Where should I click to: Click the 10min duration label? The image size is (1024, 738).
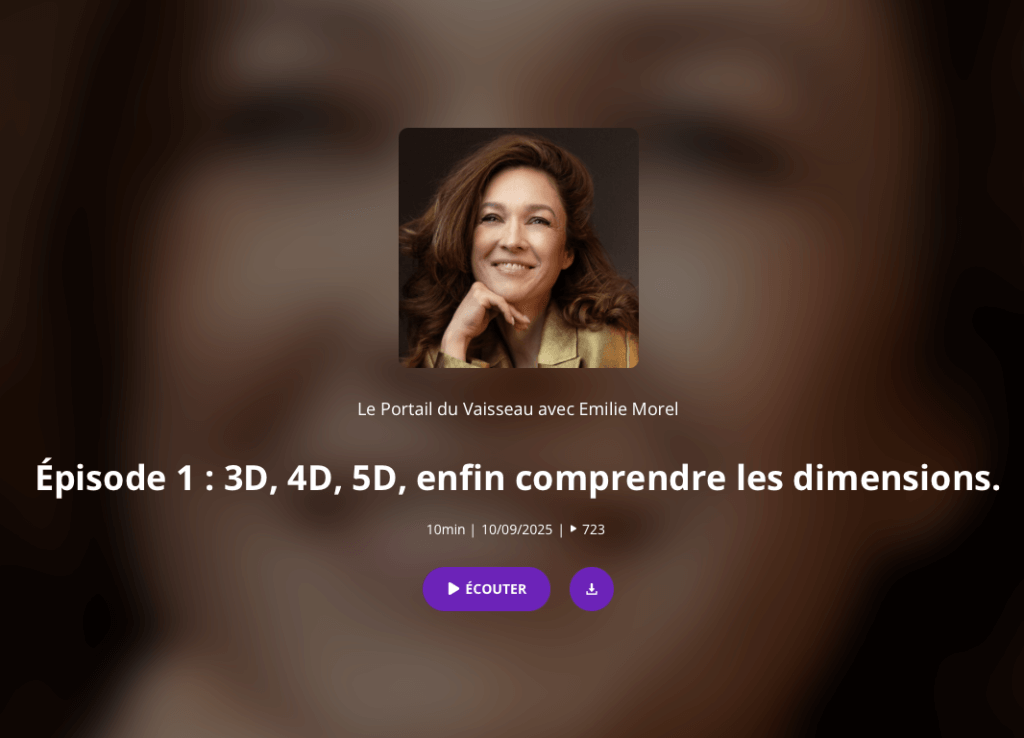tap(445, 530)
